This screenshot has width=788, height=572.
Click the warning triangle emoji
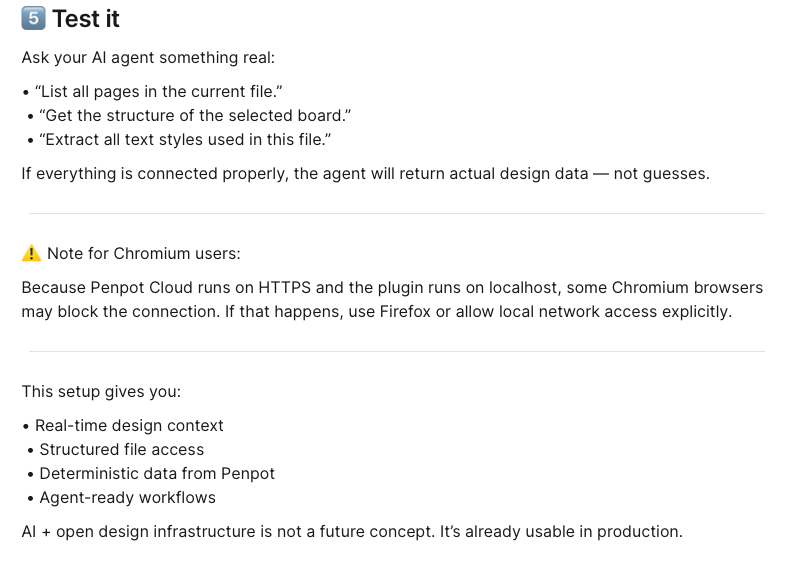pos(32,253)
